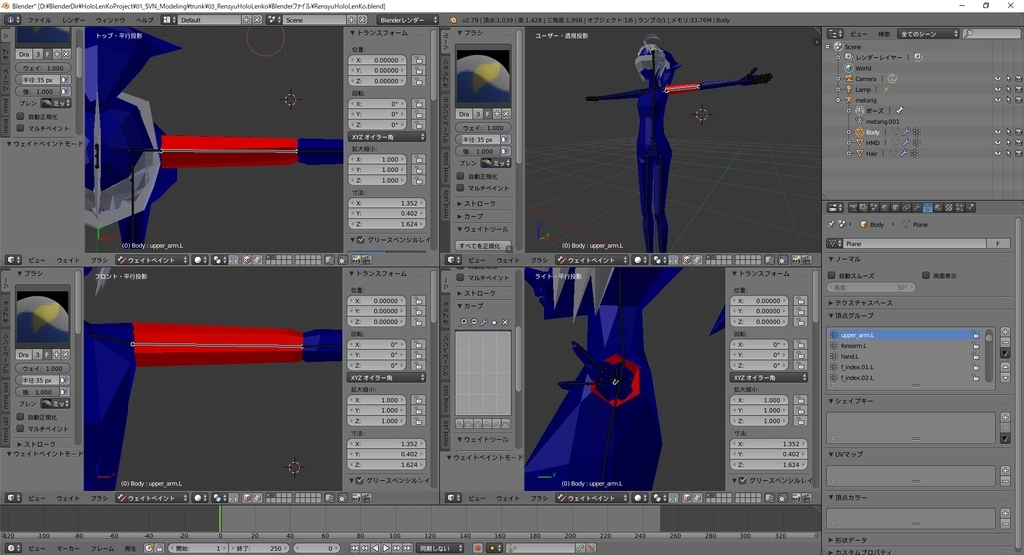Toggle マルチペイント checkbox in bottom-left brush panel
The height and width of the screenshot is (555, 1024).
(20, 428)
